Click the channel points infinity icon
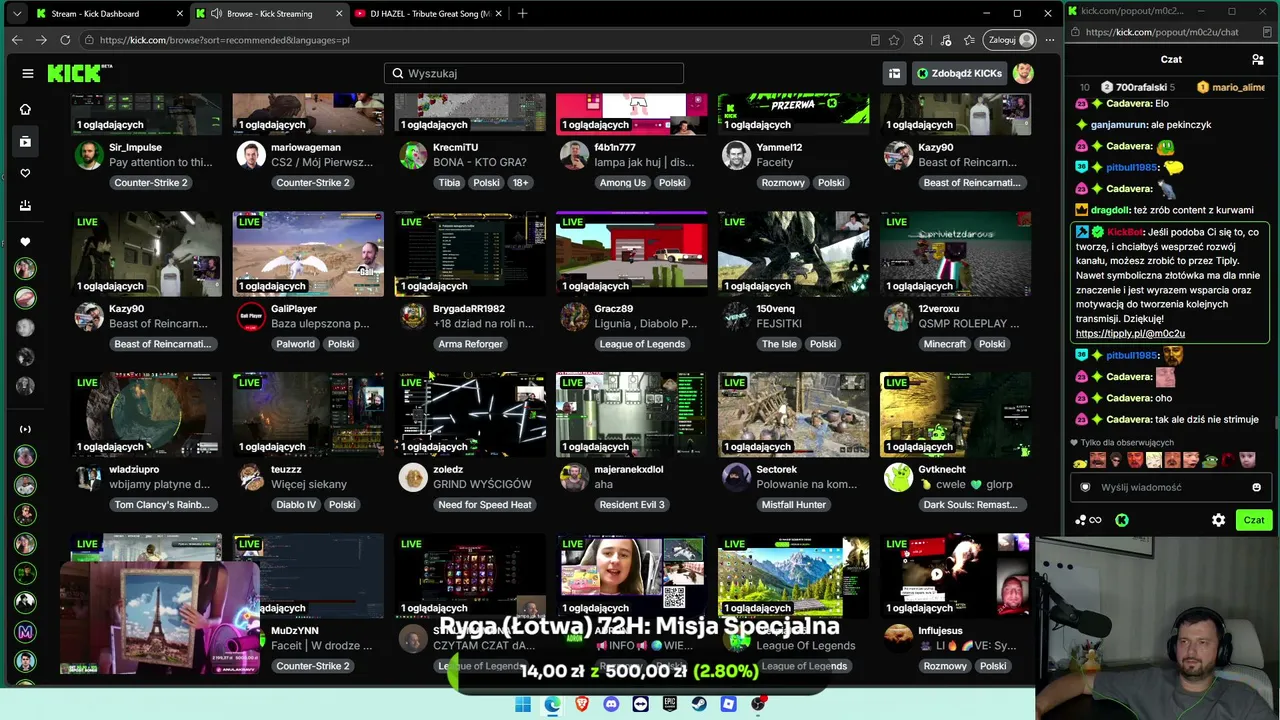This screenshot has width=1280, height=720. point(1089,520)
